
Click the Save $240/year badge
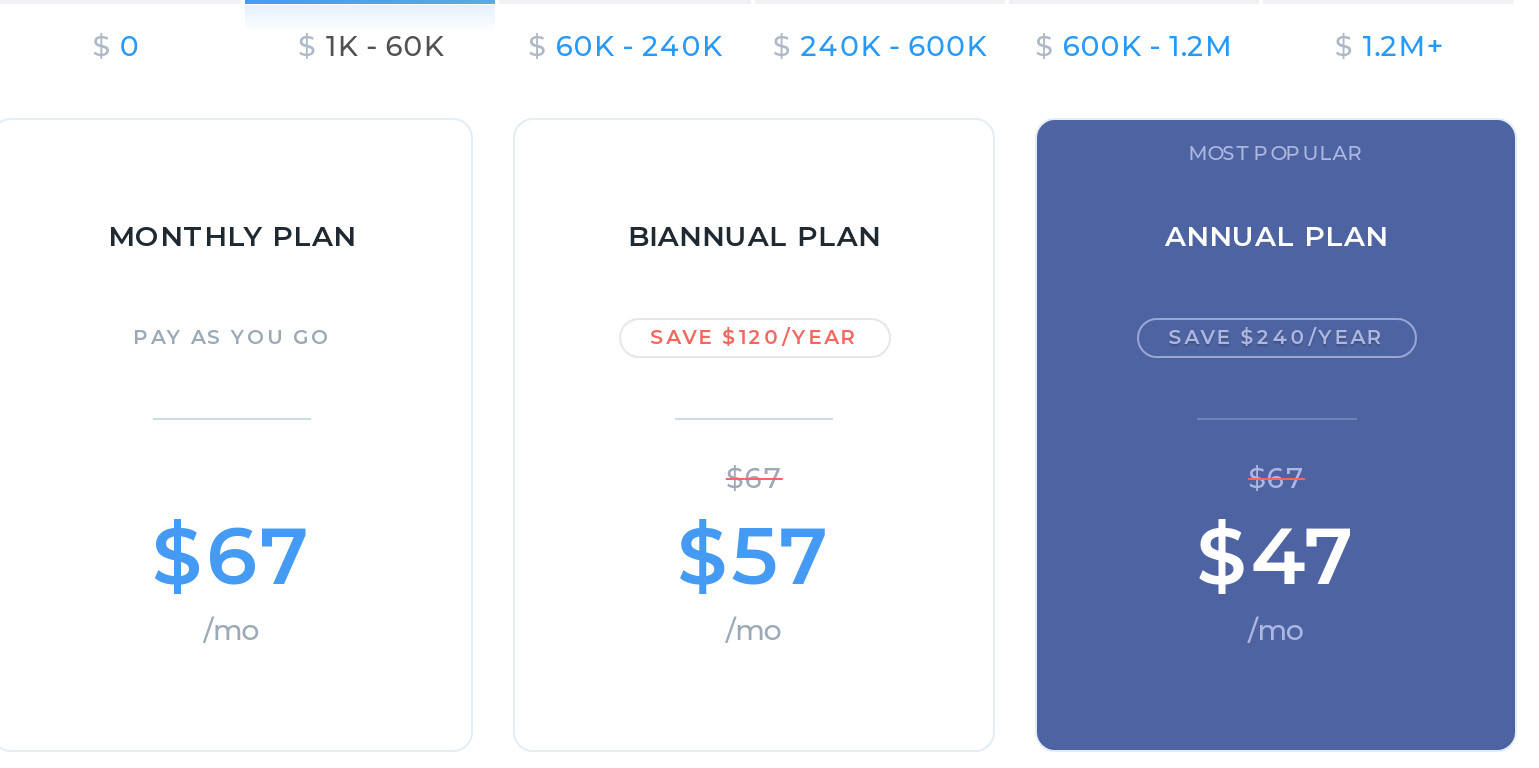pyautogui.click(x=1276, y=338)
